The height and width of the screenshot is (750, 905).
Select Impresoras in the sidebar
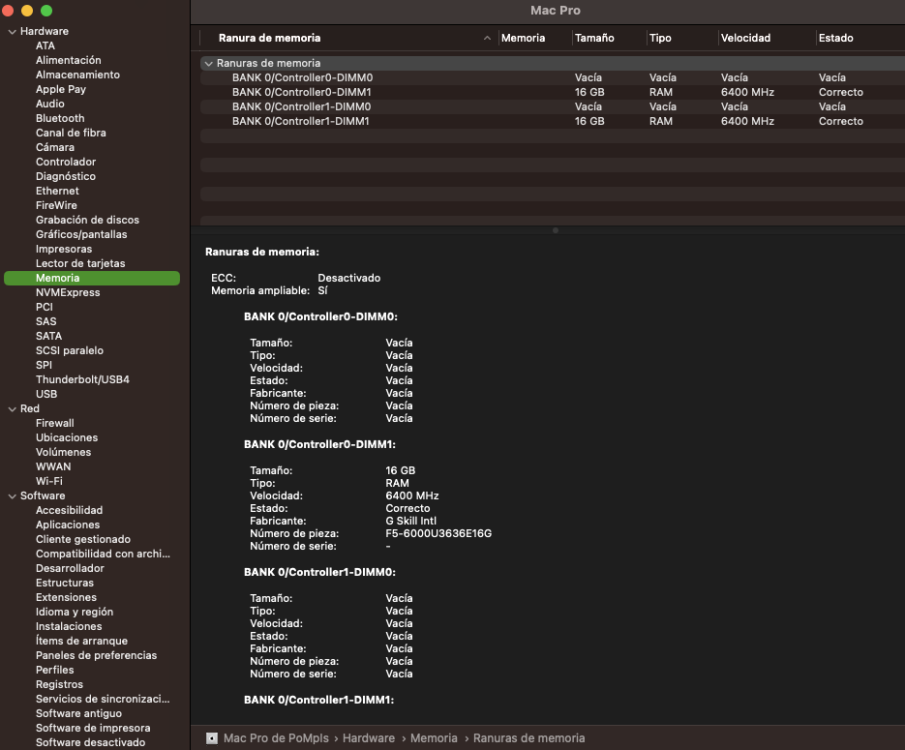click(x=63, y=249)
